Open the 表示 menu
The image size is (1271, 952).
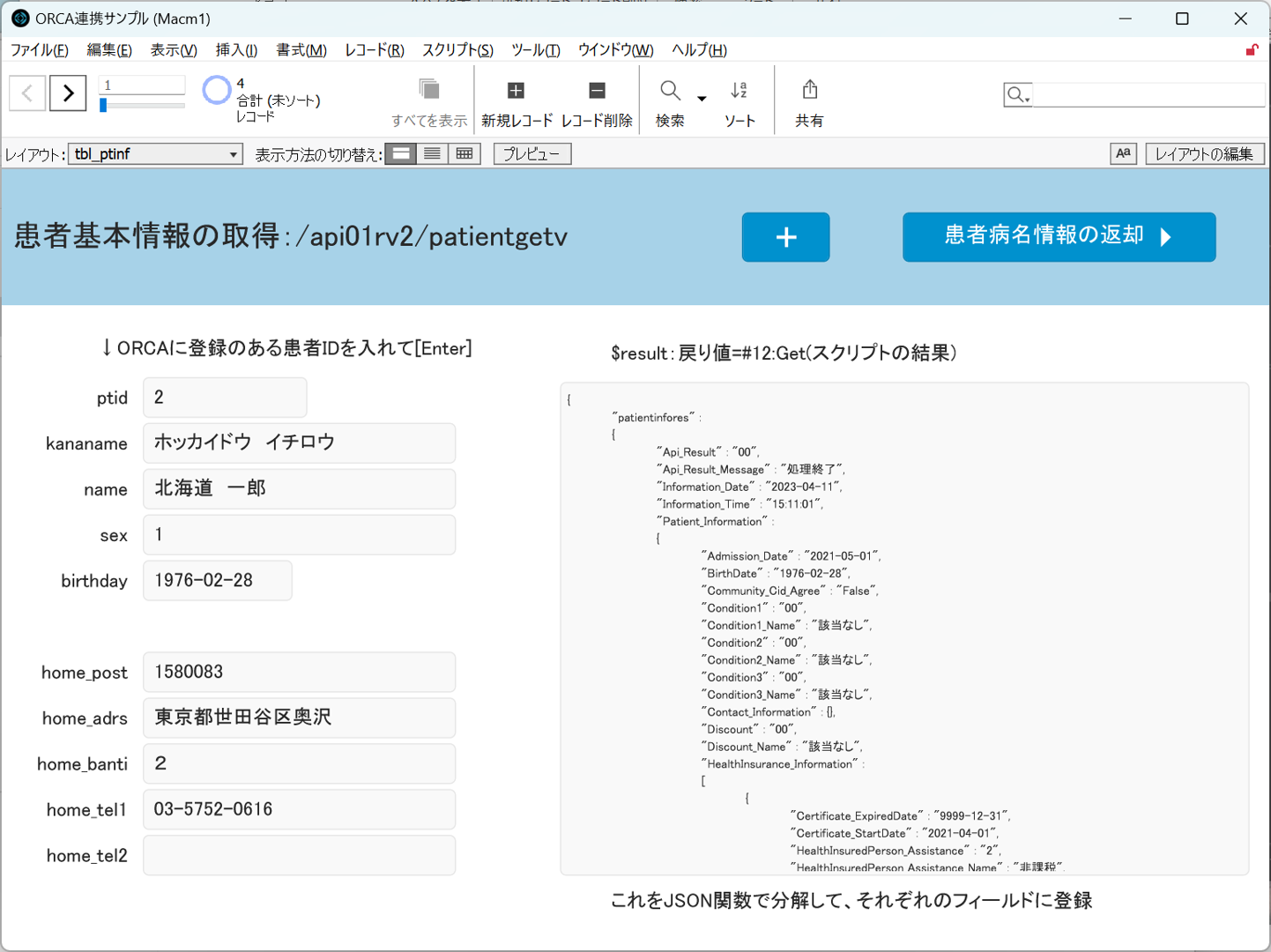pos(174,50)
